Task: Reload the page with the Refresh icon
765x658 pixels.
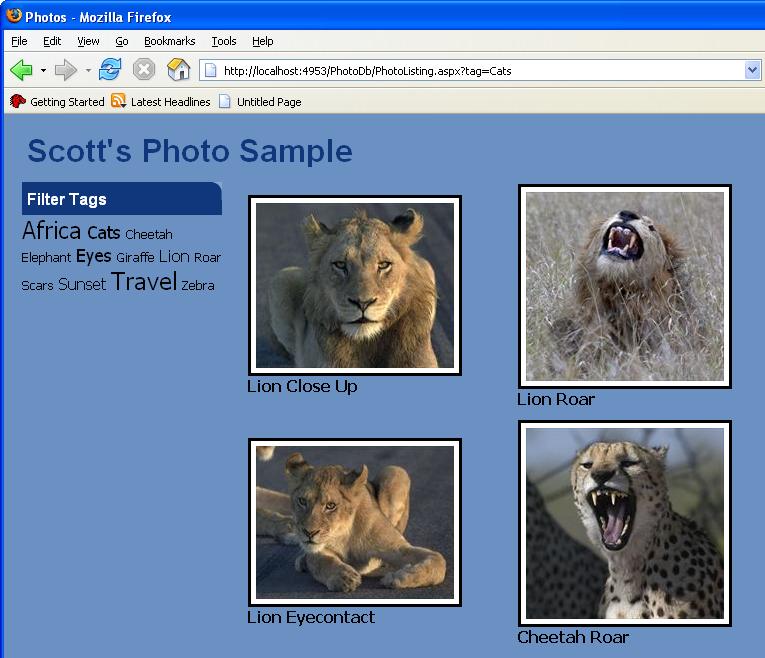Action: pos(110,69)
